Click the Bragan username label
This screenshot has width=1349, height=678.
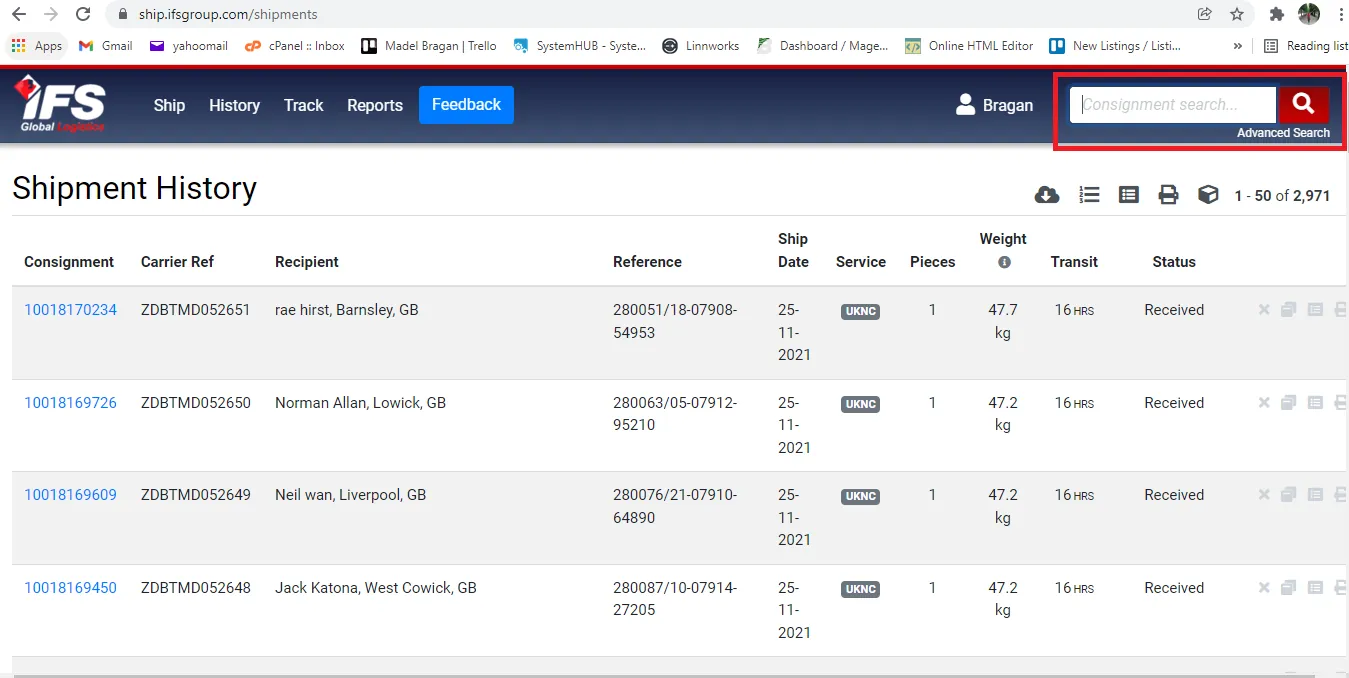[x=1008, y=105]
